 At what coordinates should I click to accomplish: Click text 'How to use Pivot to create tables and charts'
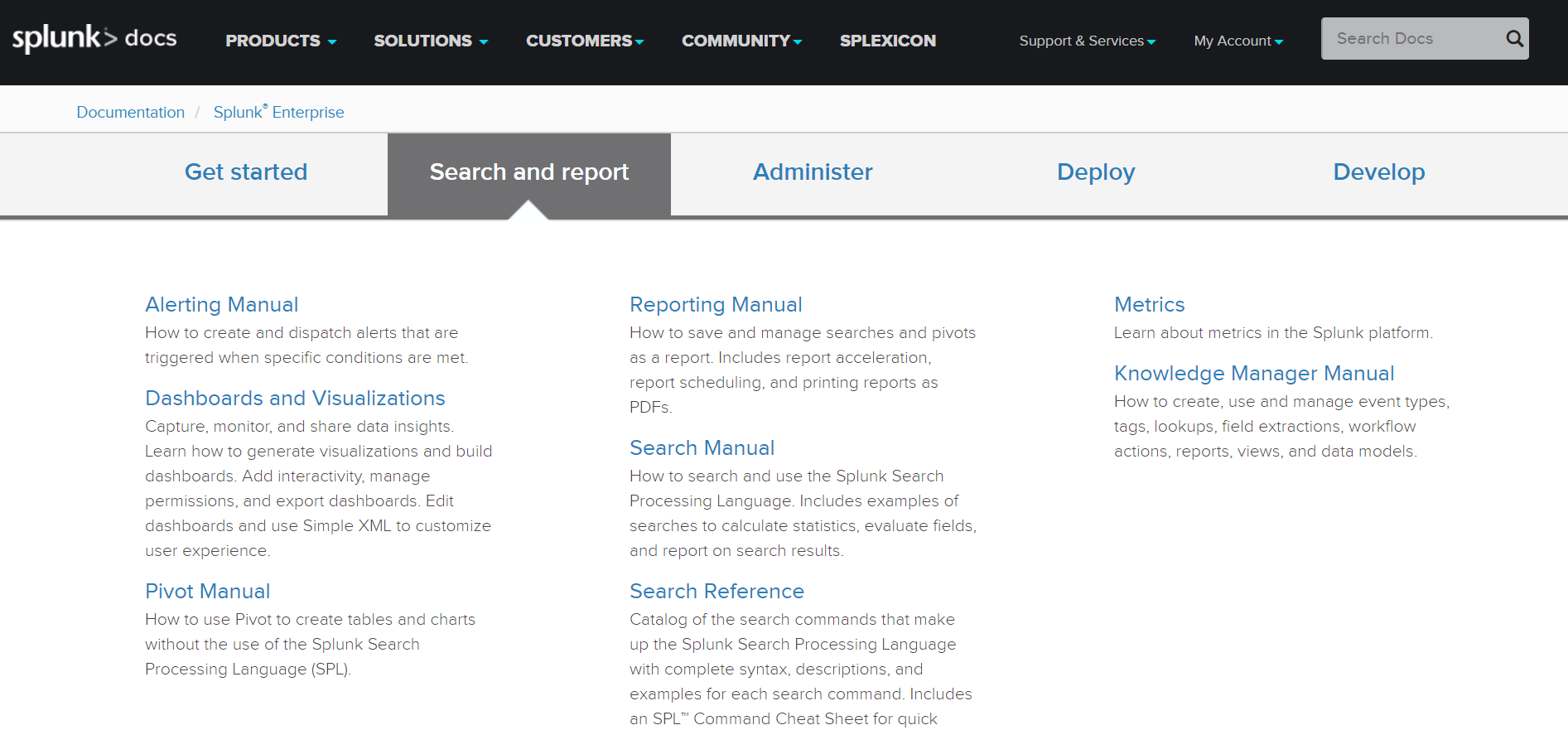point(311,620)
